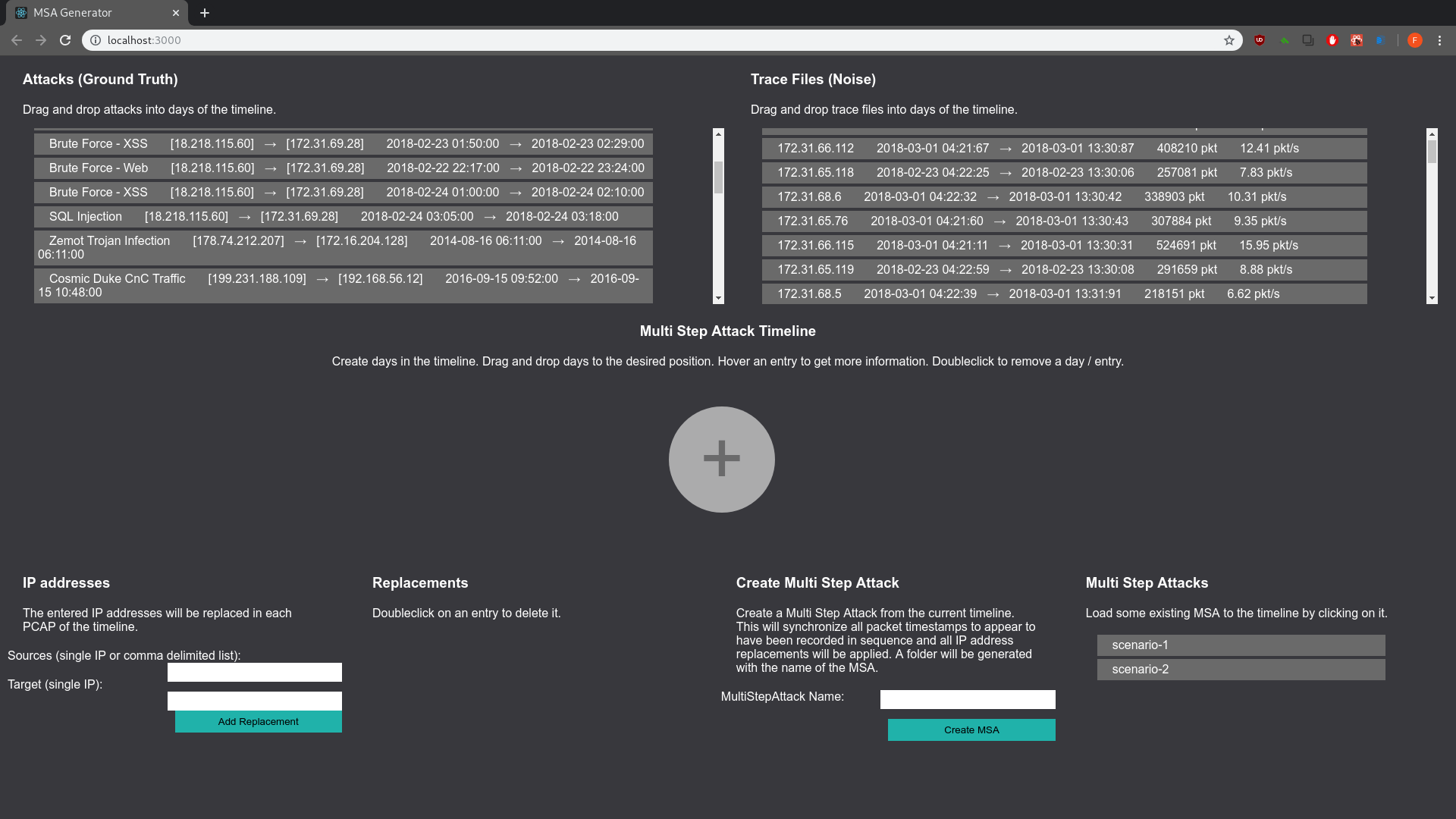This screenshot has height=819, width=1456.
Task: Click the orange F profile avatar
Action: click(1414, 40)
